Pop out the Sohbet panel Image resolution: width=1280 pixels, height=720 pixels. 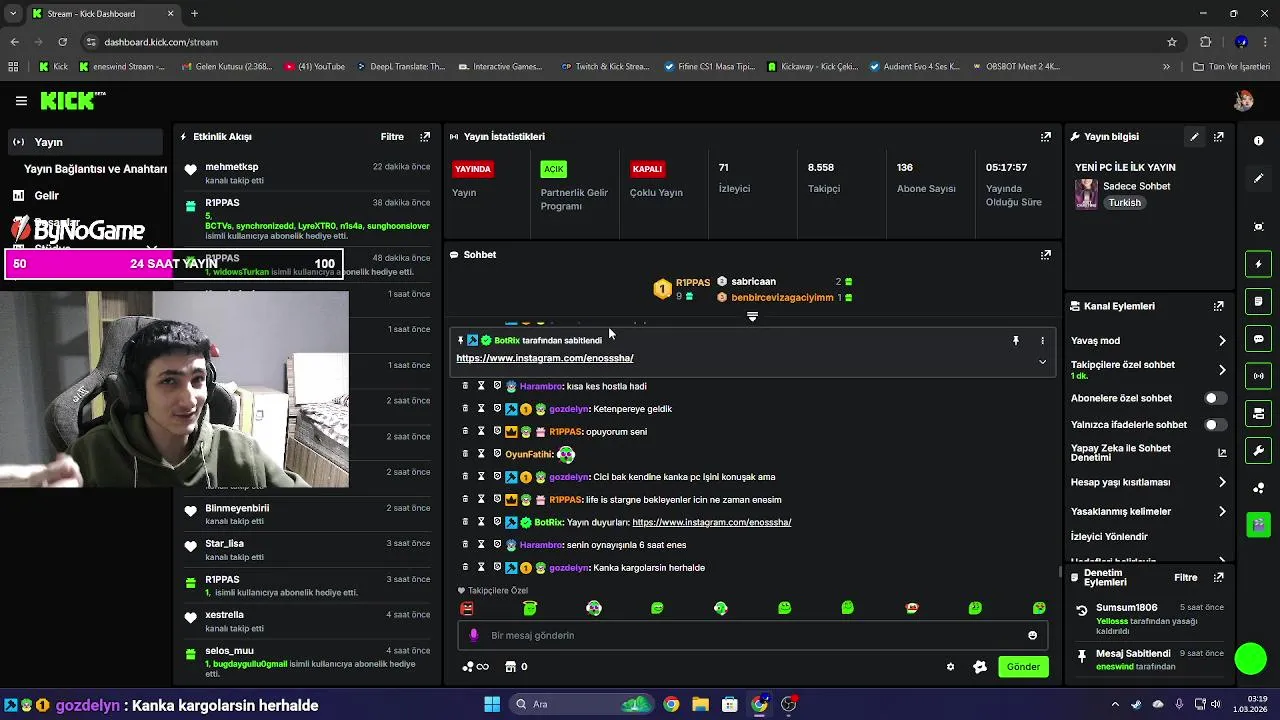[1045, 254]
